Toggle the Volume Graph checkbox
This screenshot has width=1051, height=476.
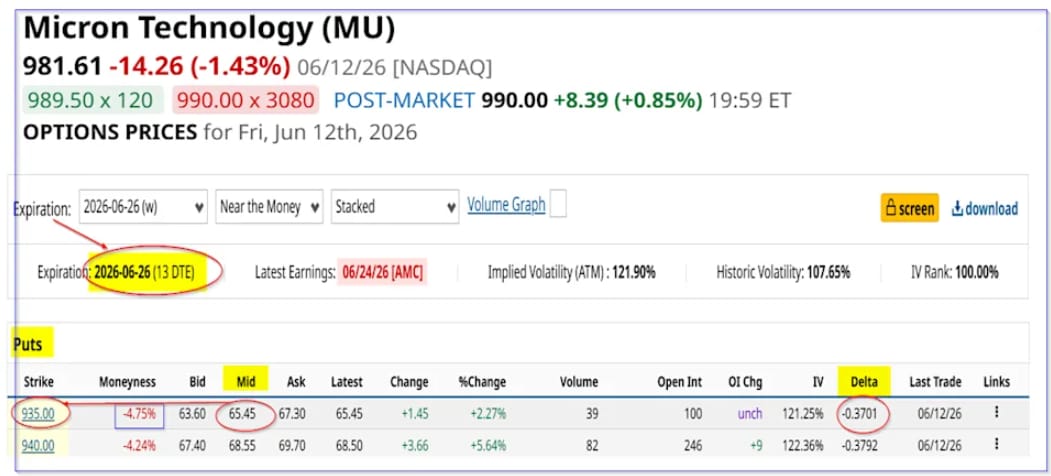tap(558, 204)
